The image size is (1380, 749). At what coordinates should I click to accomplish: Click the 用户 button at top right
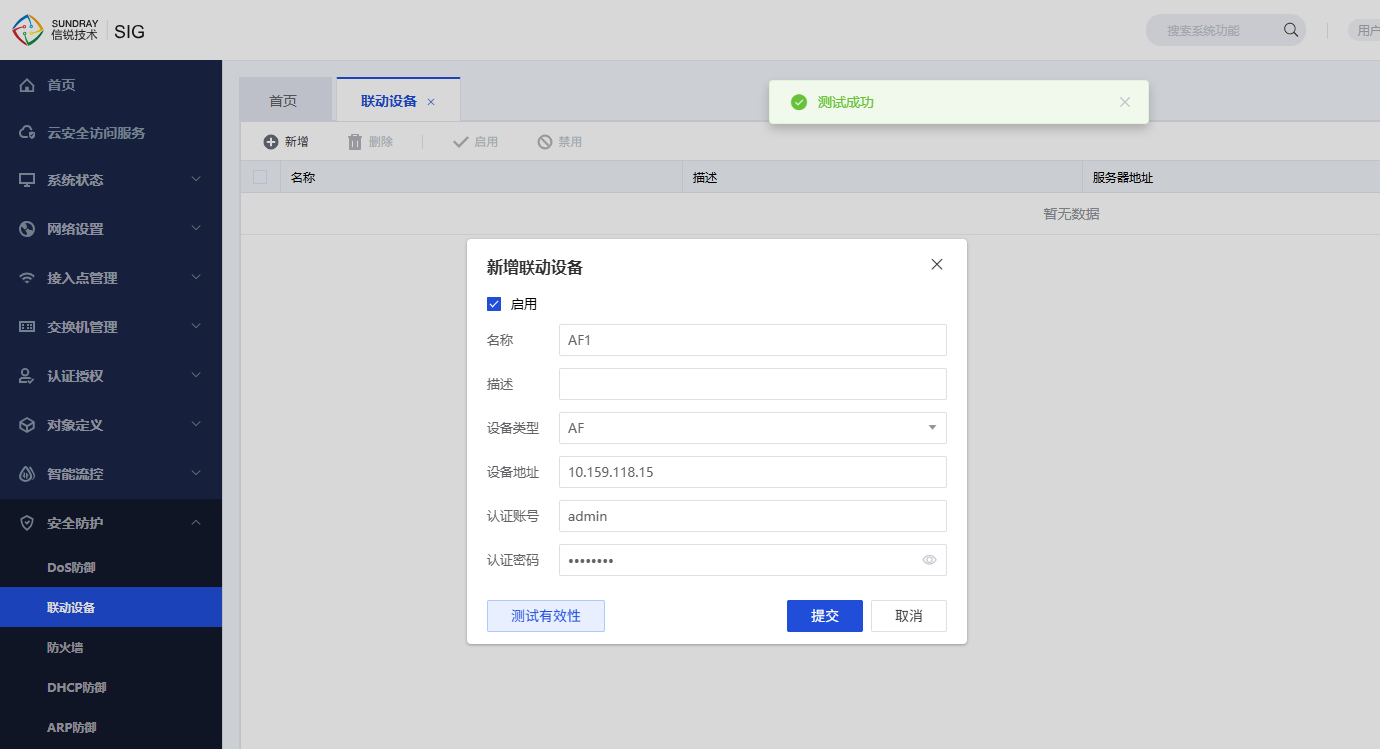pyautogui.click(x=1365, y=30)
